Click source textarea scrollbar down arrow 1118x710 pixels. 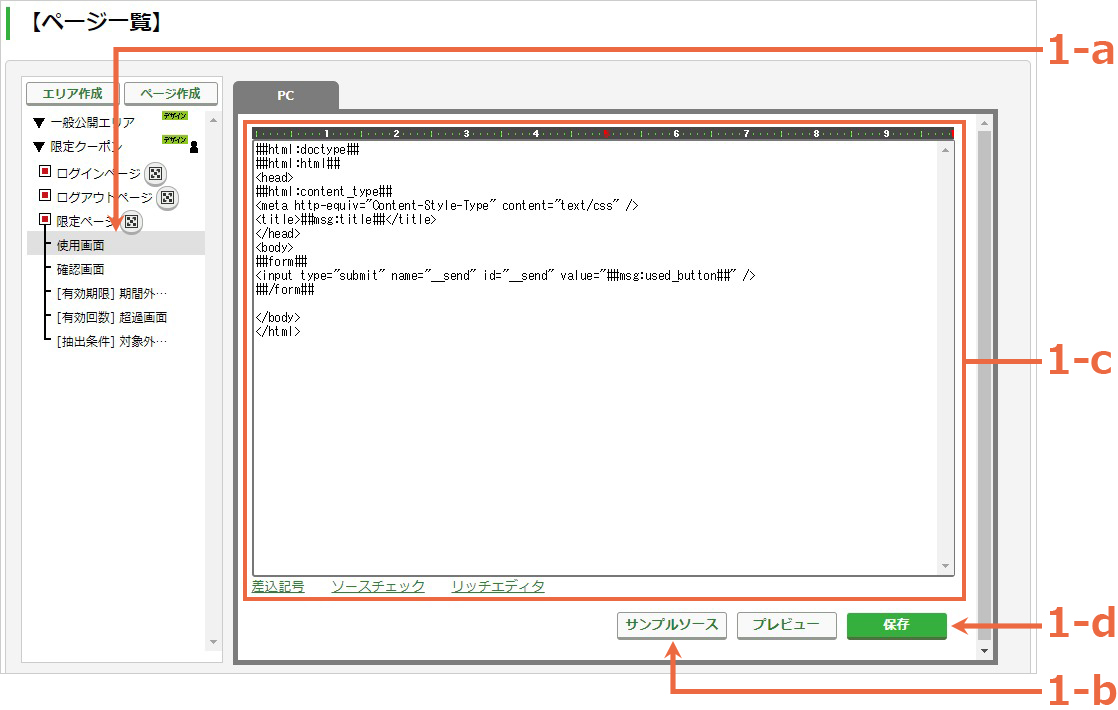(x=945, y=566)
